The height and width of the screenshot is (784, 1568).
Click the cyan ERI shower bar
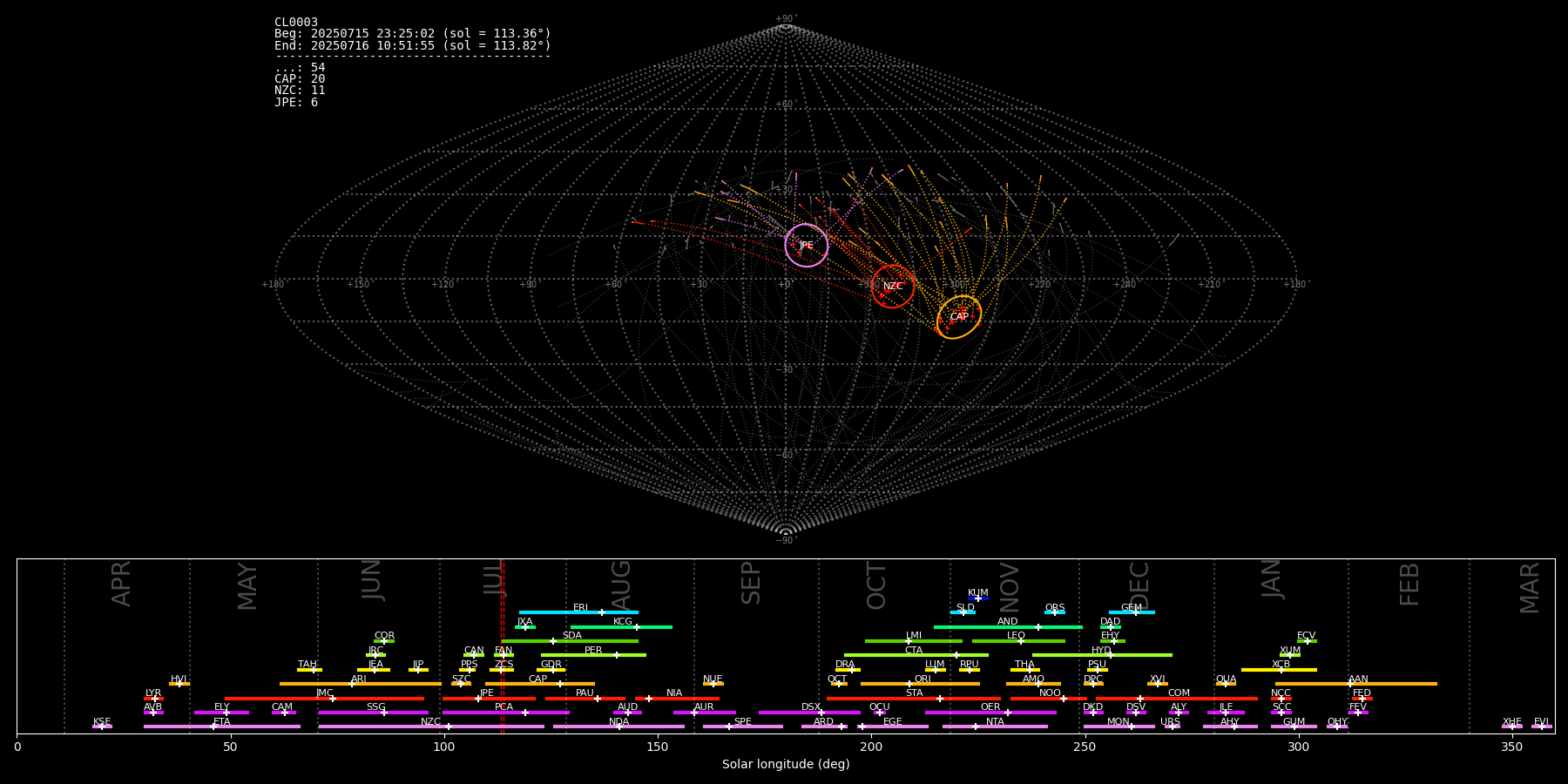[x=578, y=612]
